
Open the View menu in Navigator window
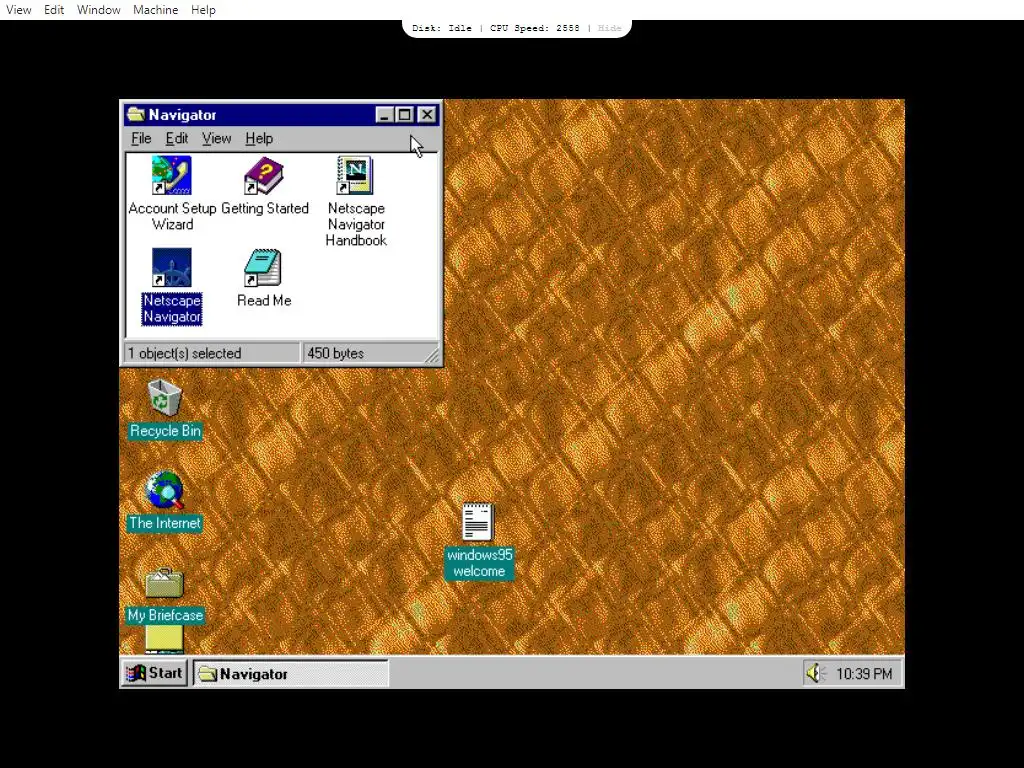coord(216,138)
